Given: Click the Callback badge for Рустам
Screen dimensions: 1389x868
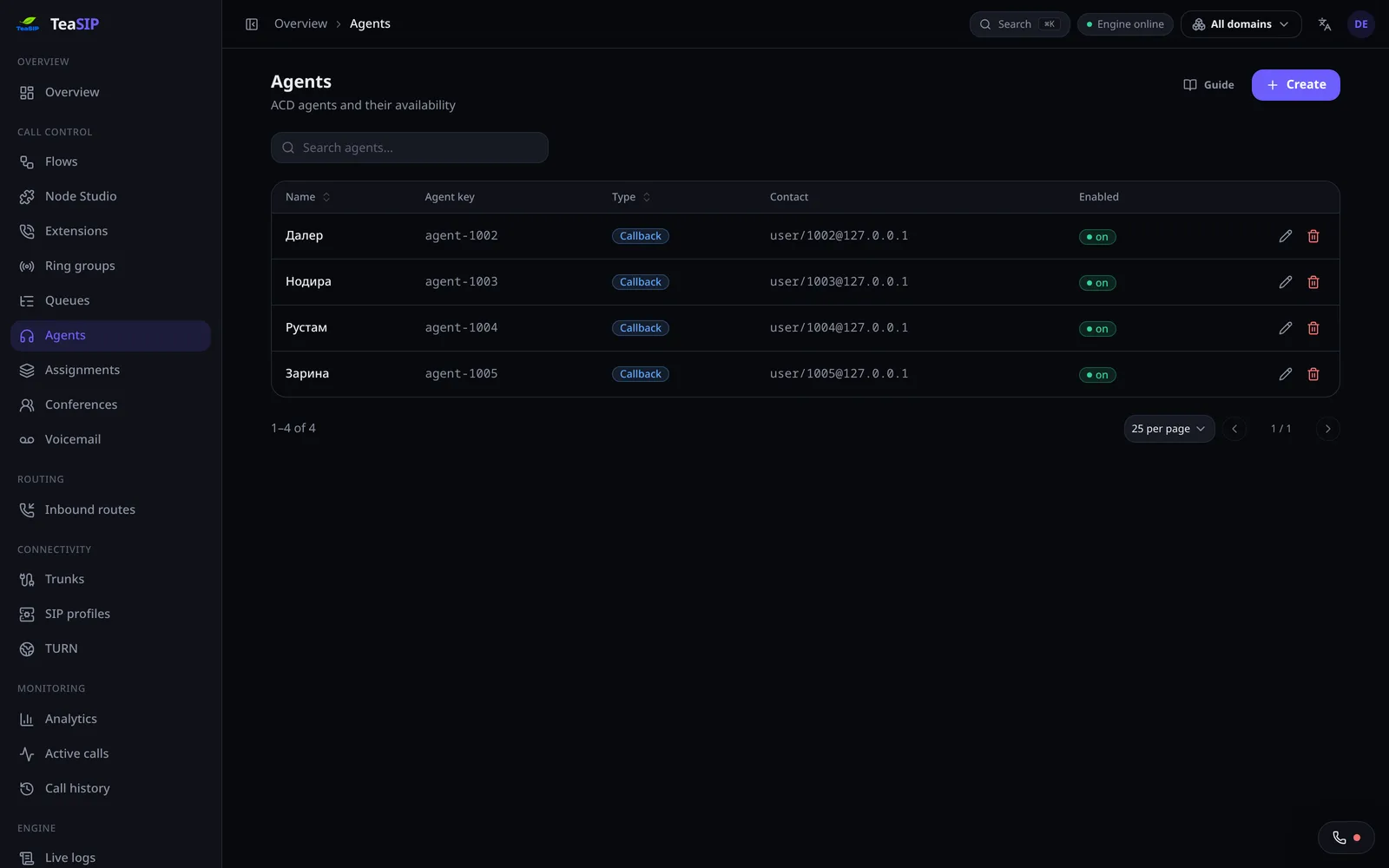Looking at the screenshot, I should click(x=641, y=328).
